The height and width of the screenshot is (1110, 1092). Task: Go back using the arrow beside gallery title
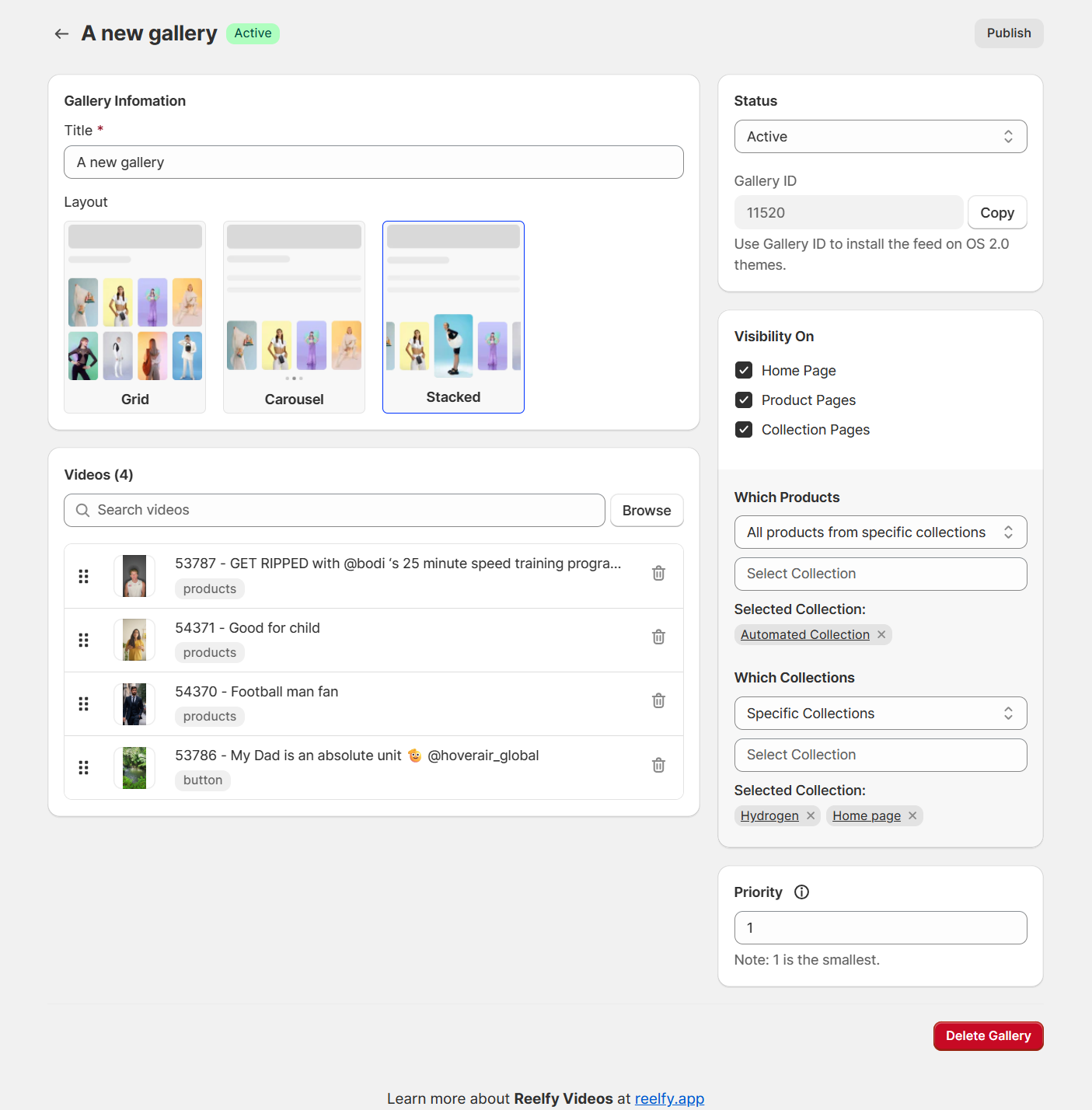pos(61,33)
